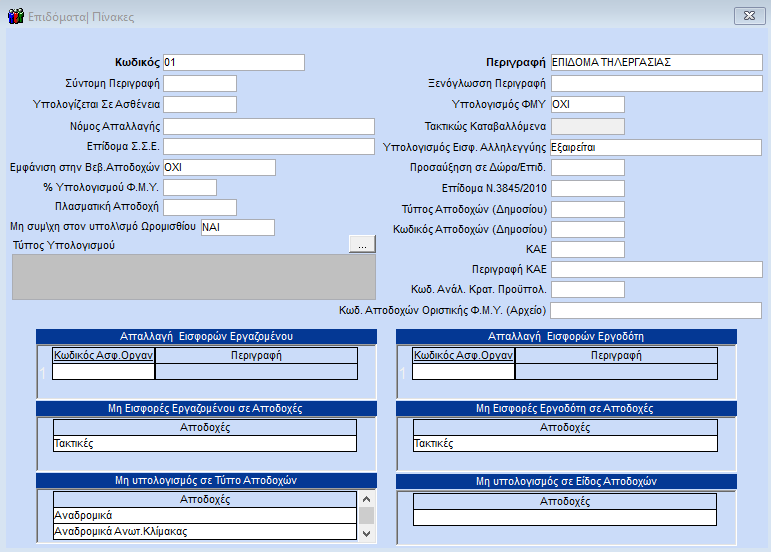Click the Περιγραφή ΚΑΕ input field
This screenshot has height=552, width=771.
click(656, 270)
